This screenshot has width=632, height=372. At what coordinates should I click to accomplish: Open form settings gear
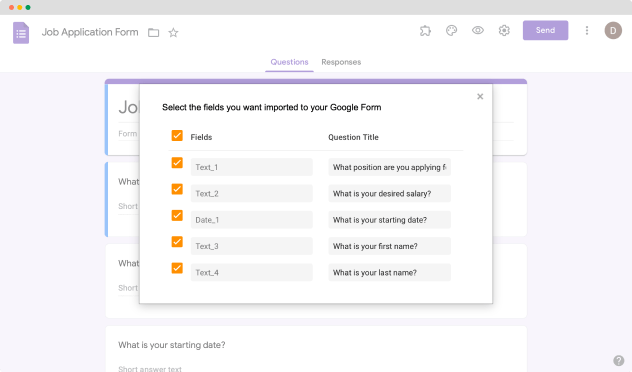click(504, 30)
